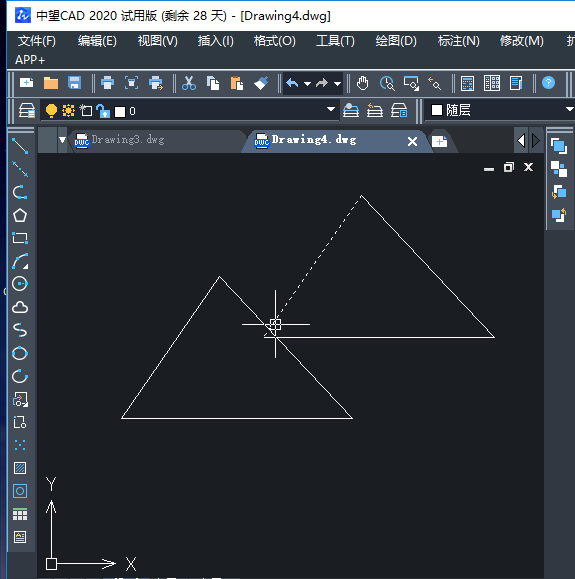Activate Match Properties brush

(261, 83)
